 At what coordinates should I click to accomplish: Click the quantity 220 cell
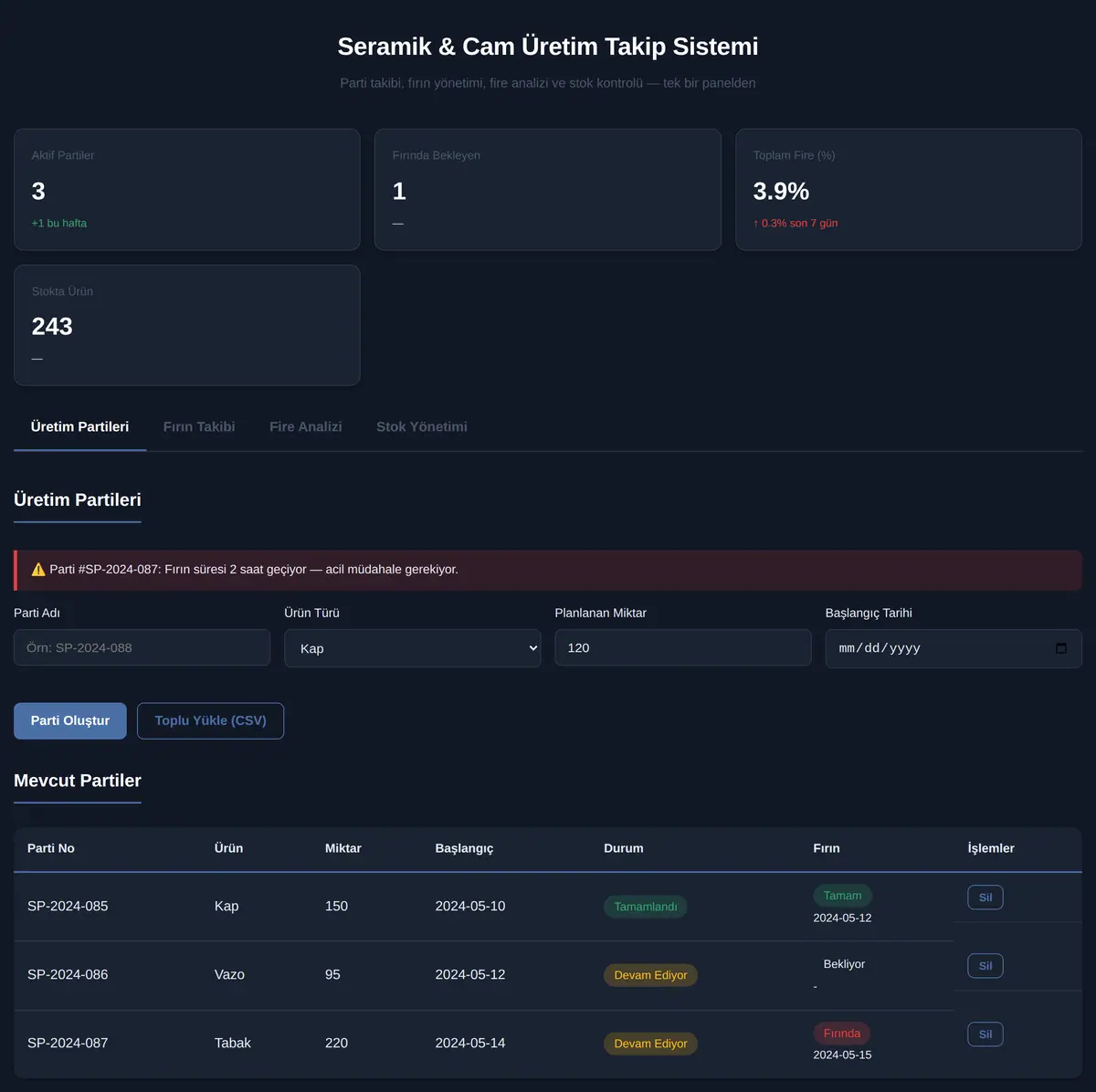336,1044
